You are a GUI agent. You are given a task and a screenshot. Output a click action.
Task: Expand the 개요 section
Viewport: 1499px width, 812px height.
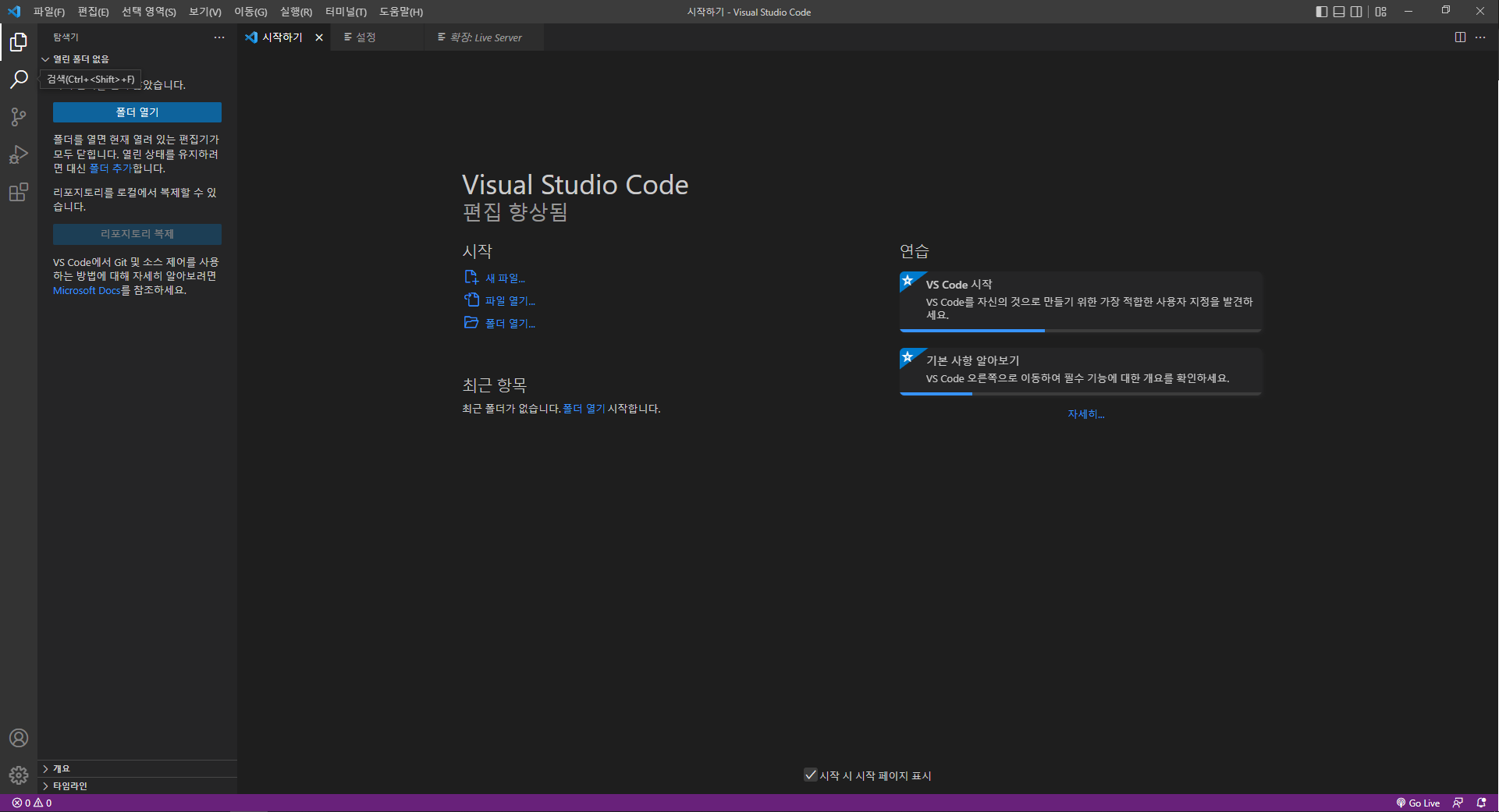pyautogui.click(x=137, y=768)
